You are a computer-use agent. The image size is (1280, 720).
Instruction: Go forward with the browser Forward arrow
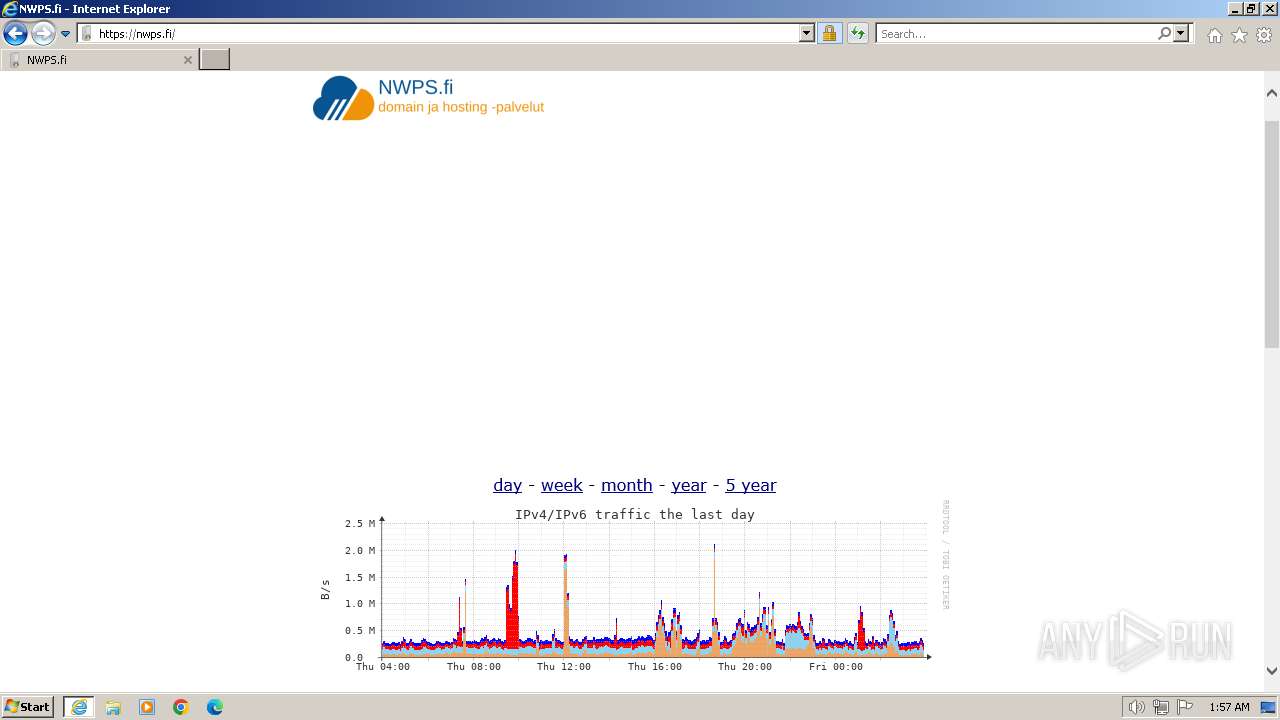click(43, 34)
